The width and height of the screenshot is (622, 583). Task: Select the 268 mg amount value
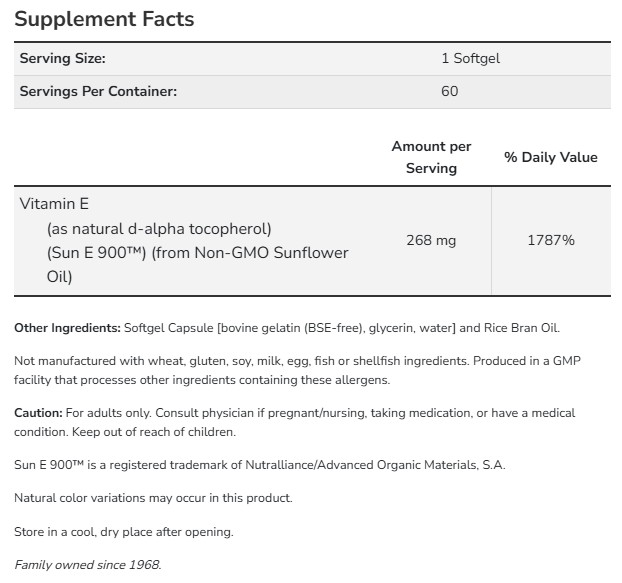coord(431,240)
